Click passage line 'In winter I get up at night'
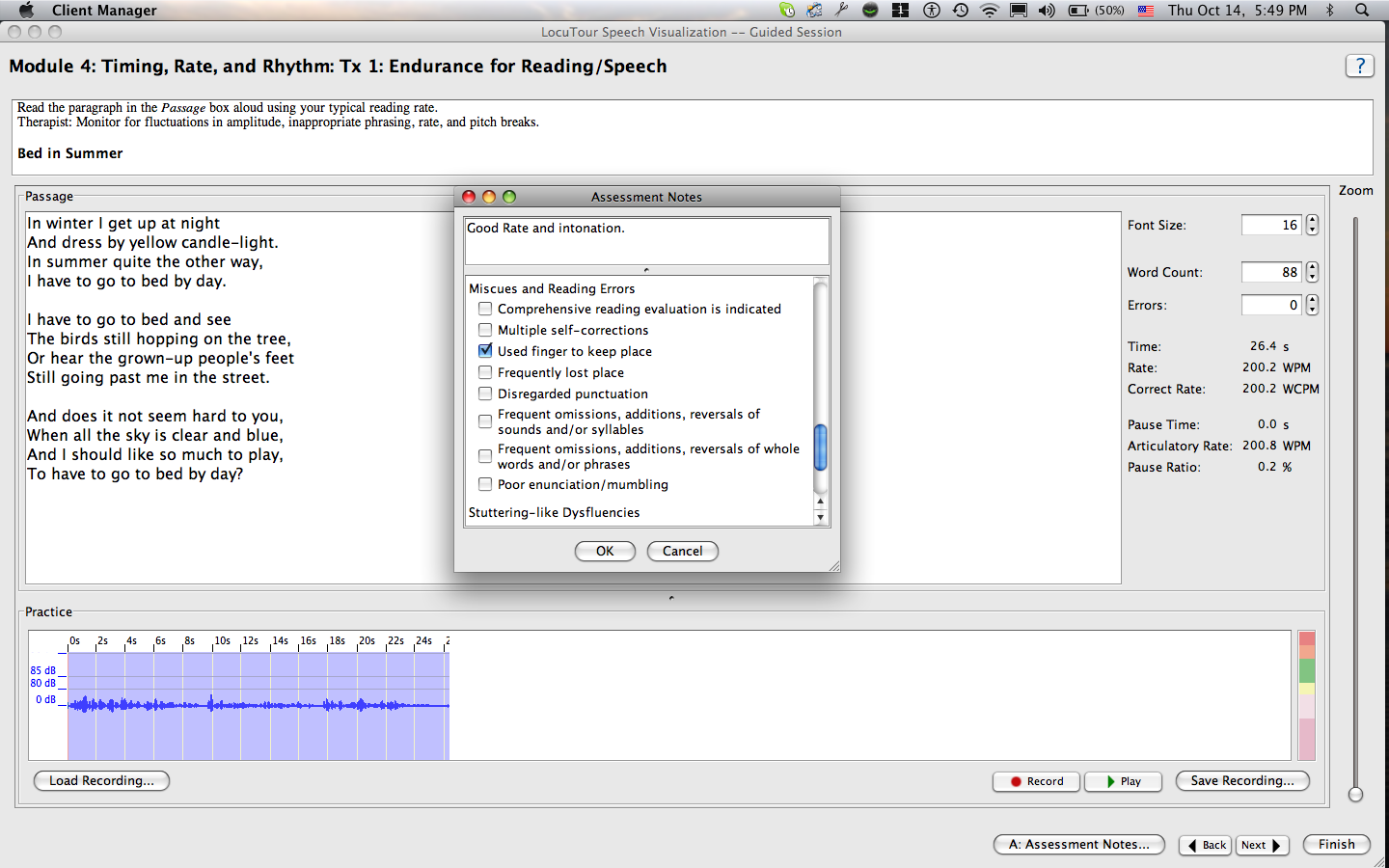 click(x=123, y=223)
